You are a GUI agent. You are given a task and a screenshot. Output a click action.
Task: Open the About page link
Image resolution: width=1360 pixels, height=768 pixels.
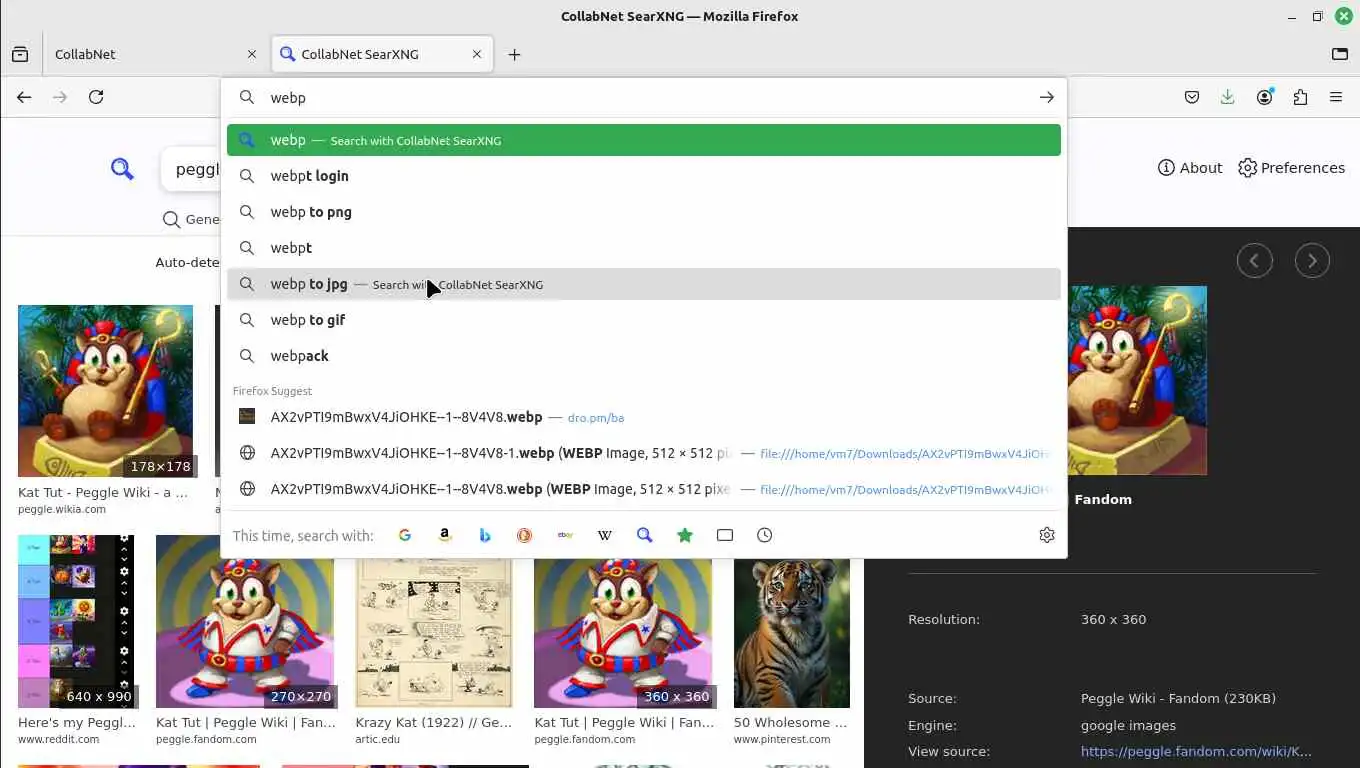pyautogui.click(x=1190, y=168)
